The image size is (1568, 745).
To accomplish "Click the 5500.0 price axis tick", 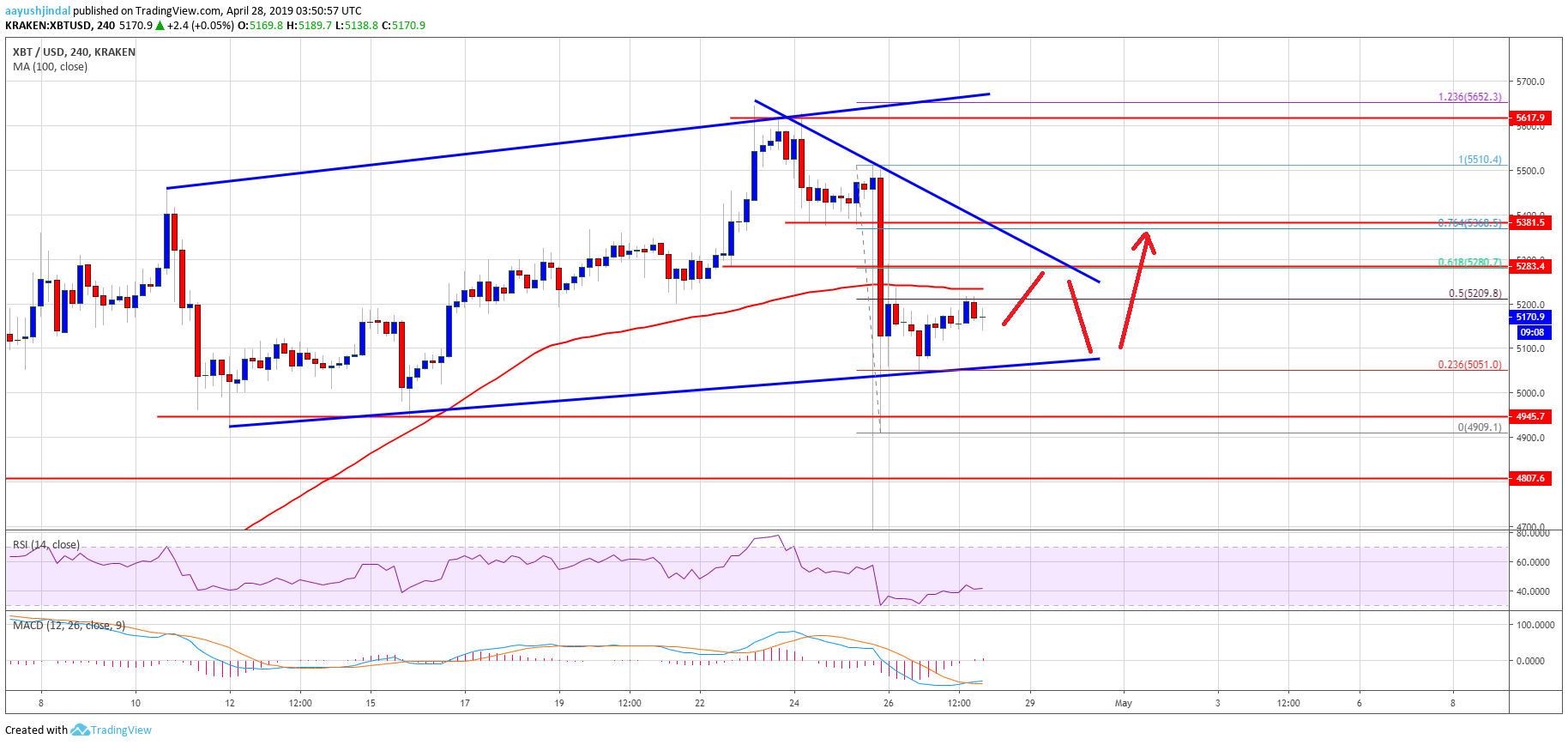I will tap(1530, 171).
